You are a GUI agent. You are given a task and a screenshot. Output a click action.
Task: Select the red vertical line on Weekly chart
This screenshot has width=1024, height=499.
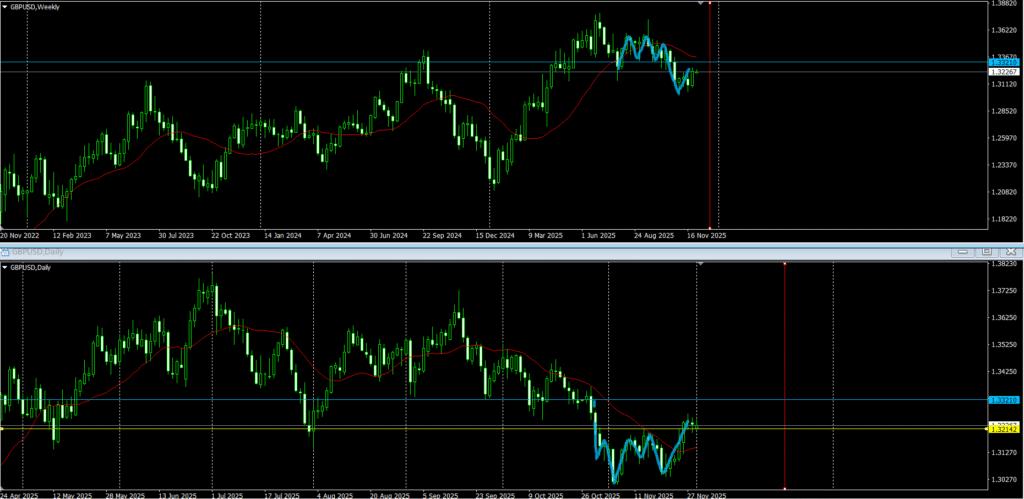[x=709, y=120]
